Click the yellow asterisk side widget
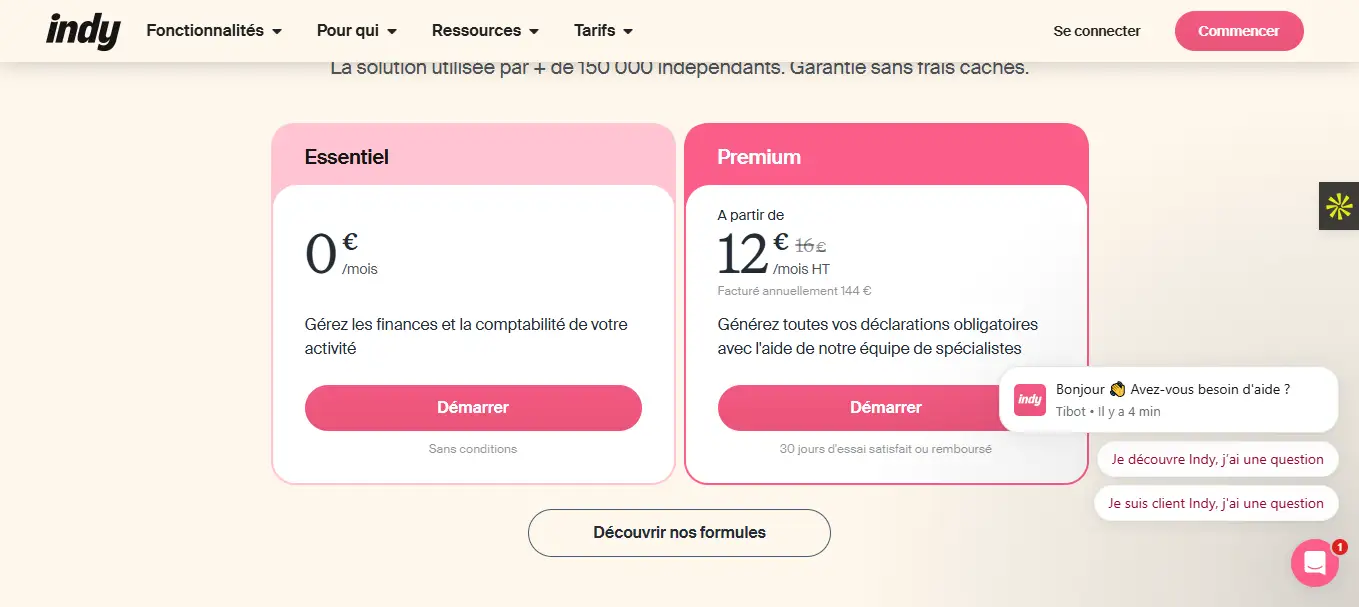Viewport: 1359px width, 607px height. (x=1339, y=206)
